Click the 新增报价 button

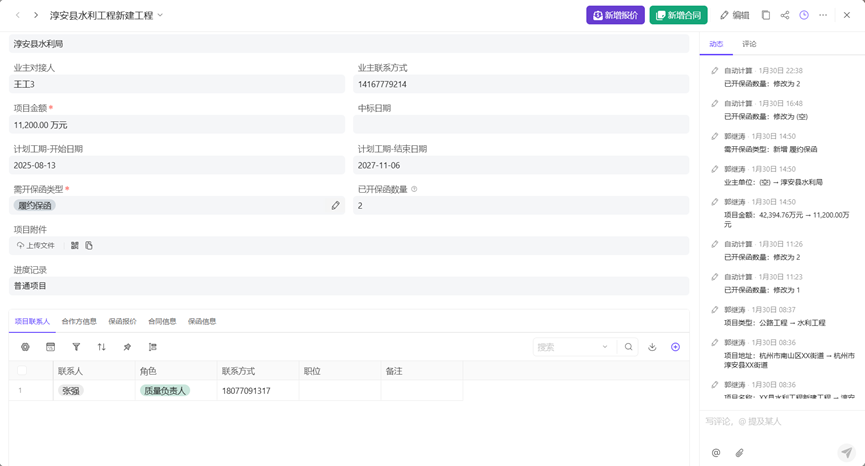tap(615, 15)
